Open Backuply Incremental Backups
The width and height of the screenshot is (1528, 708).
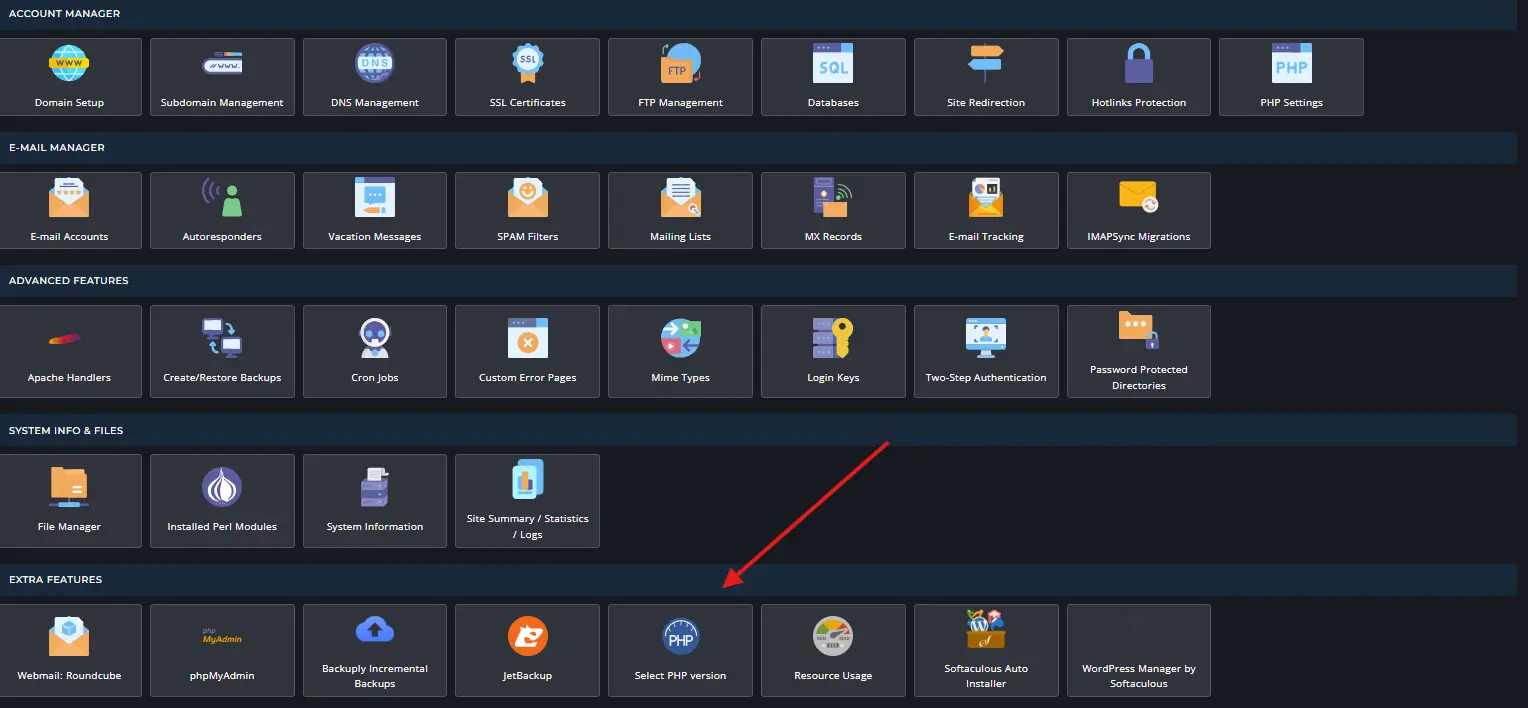375,650
